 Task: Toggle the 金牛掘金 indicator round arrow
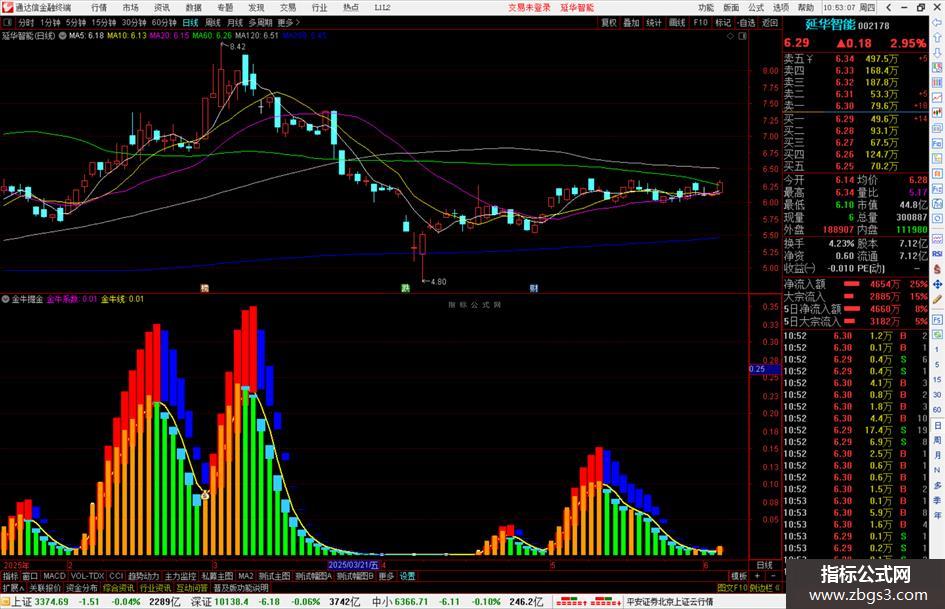(x=5, y=299)
